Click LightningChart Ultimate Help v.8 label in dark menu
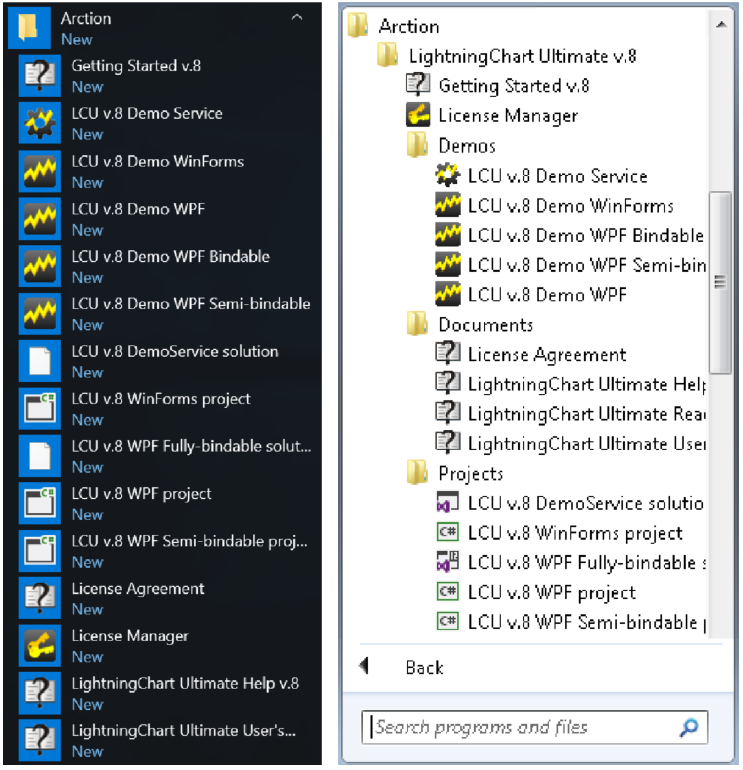Image resolution: width=743 pixels, height=770 pixels. (x=185, y=683)
